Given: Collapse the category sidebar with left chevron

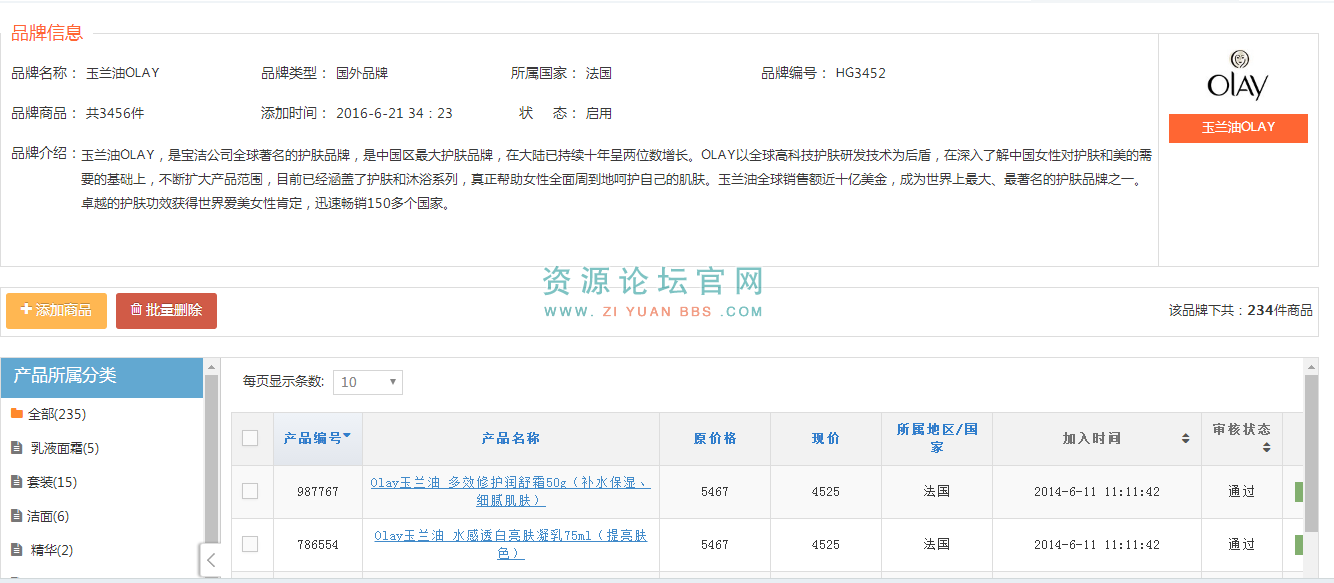Looking at the screenshot, I should point(211,560).
